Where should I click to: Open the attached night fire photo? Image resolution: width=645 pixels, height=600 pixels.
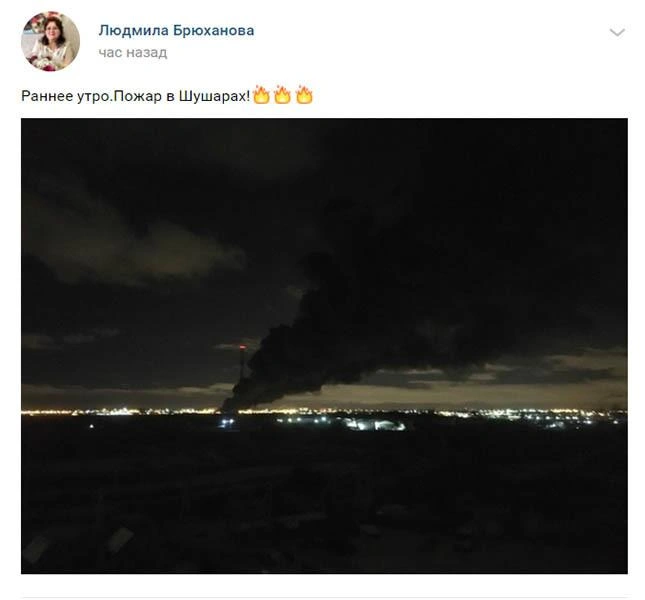[324, 346]
